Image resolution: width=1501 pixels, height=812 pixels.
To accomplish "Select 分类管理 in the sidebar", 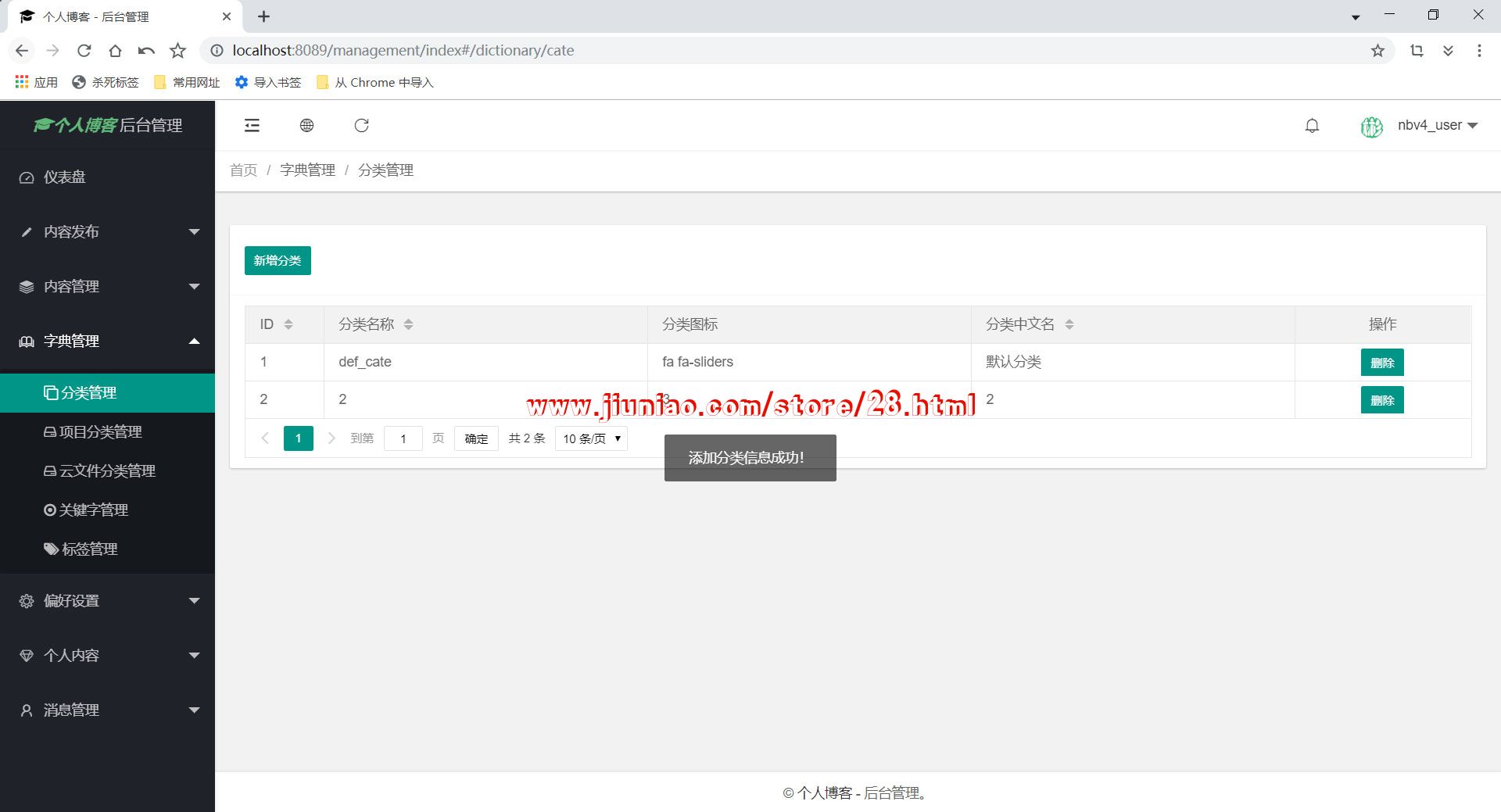I will pos(107,393).
